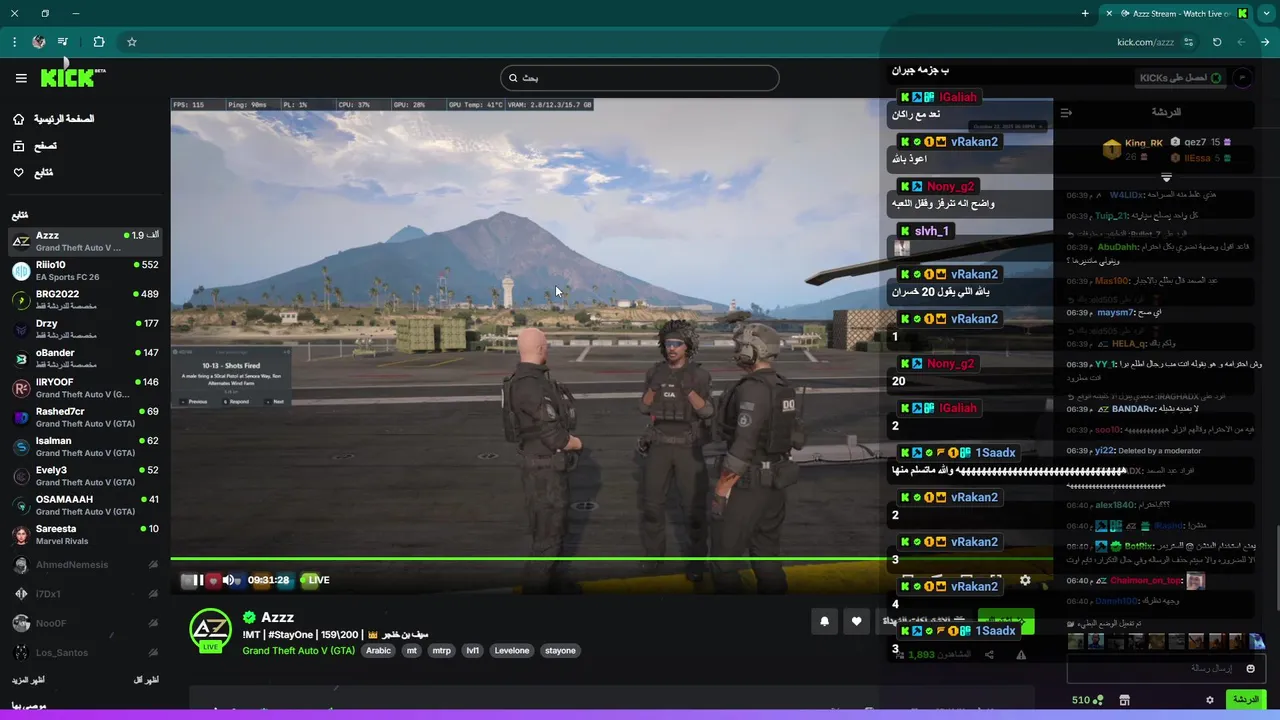Open the hamburger sidebar menu
Screen dimensions: 1280x720
click(21, 78)
